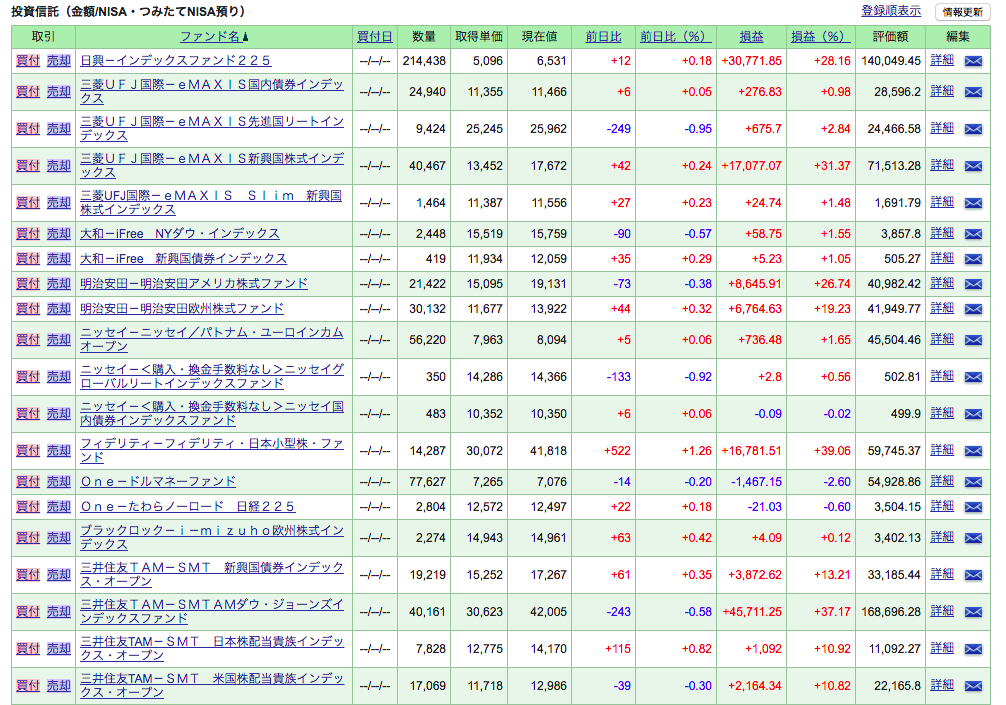Click mail icon for パトナム・ユーロインカムオープン row
The height and width of the screenshot is (705, 1006).
click(973, 340)
